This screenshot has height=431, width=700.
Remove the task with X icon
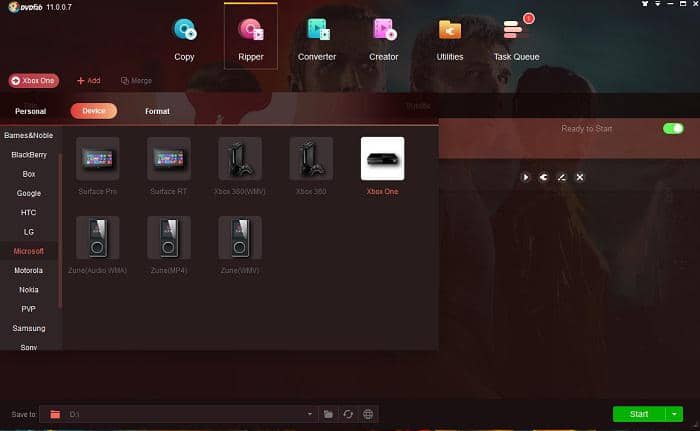pos(579,177)
